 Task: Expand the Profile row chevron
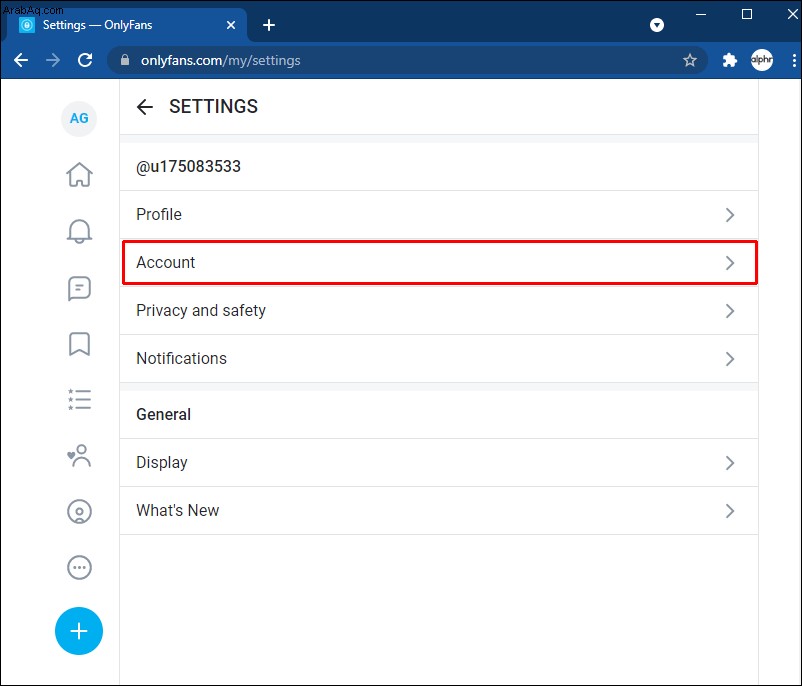point(730,215)
